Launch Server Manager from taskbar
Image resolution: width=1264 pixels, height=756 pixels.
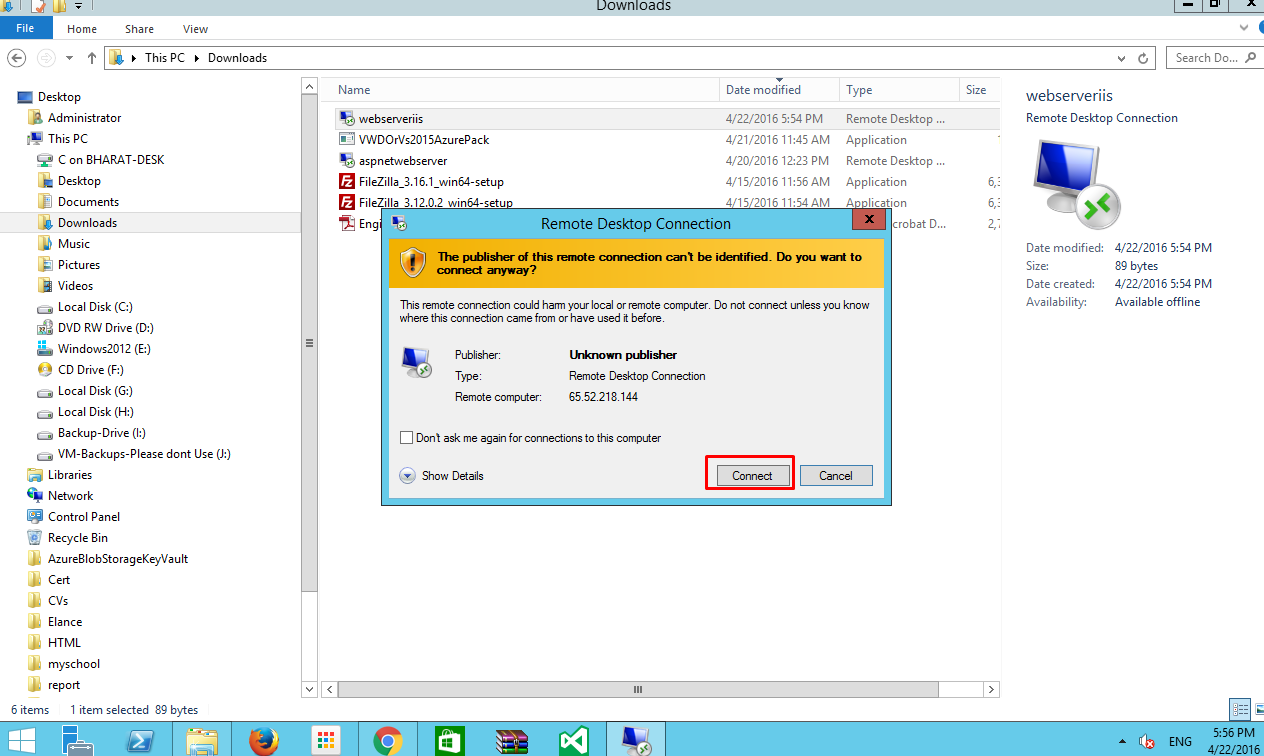[77, 741]
